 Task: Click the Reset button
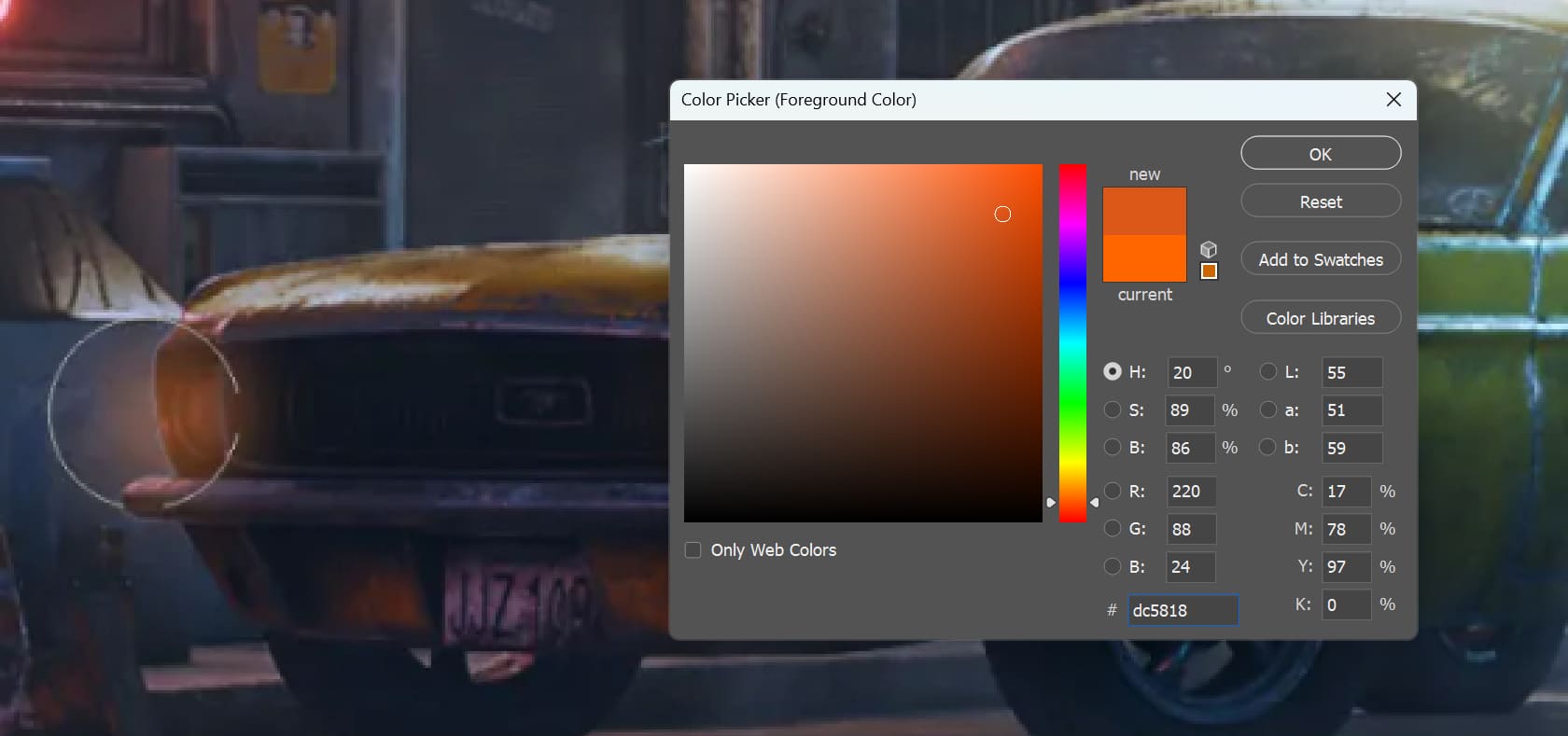click(1321, 201)
